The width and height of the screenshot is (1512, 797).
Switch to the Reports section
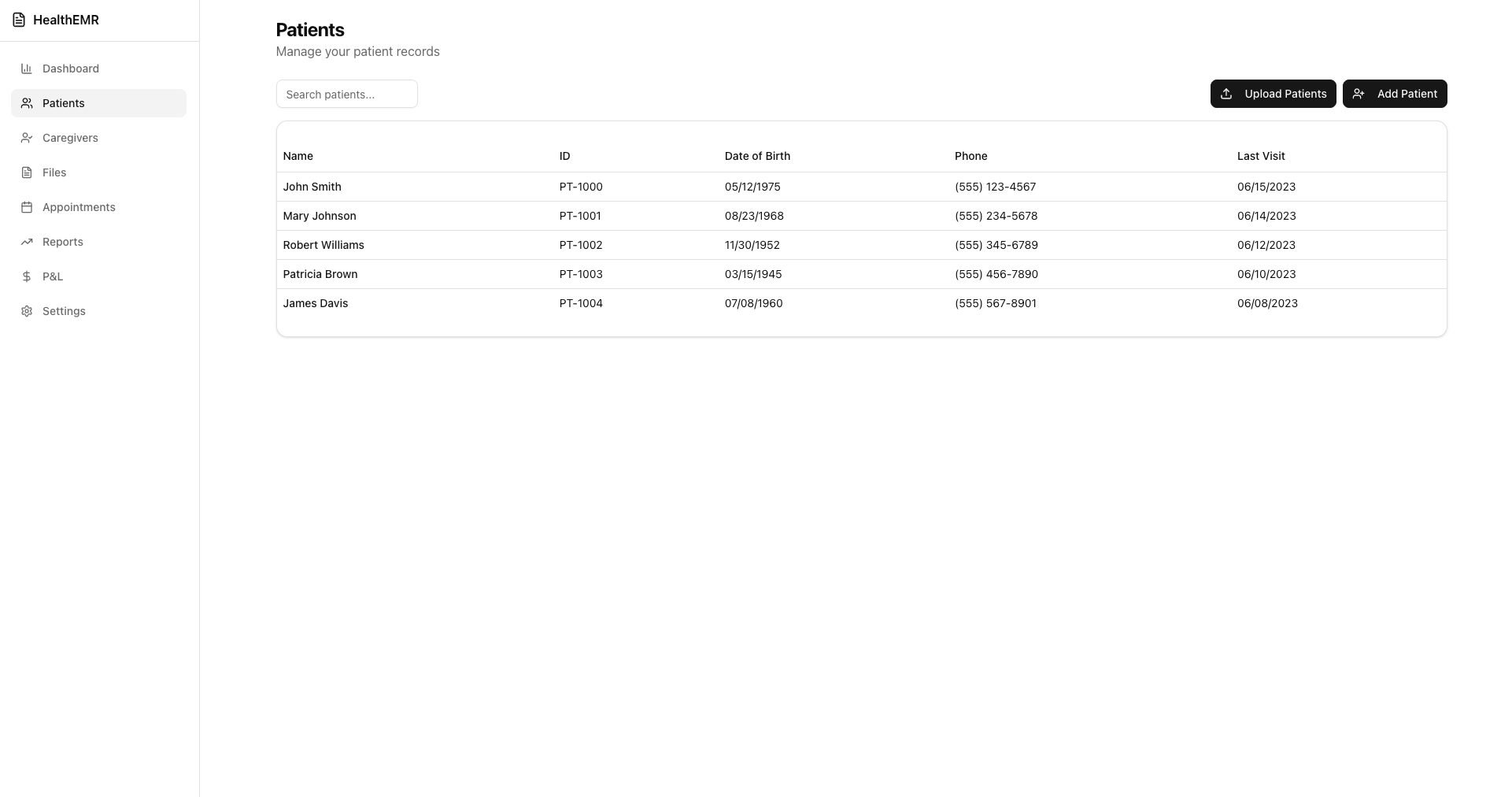click(62, 242)
